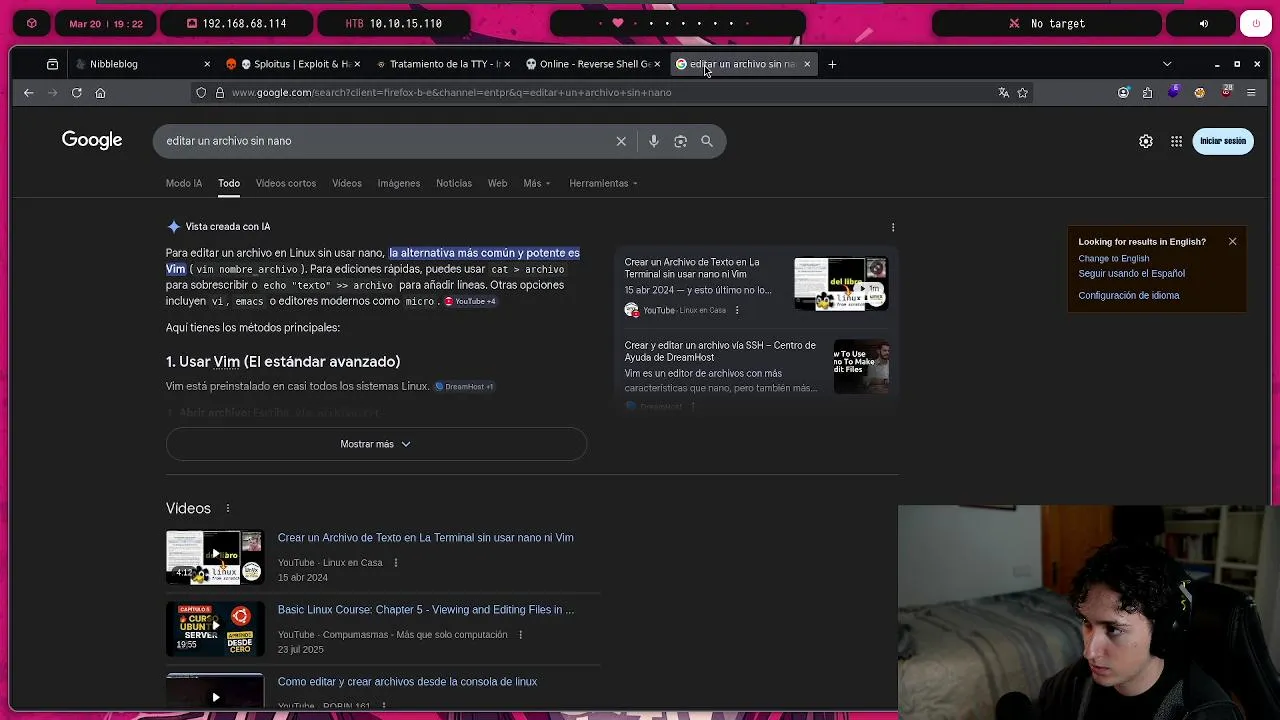Click the Firefox back arrow
Screen dimensions: 1280x720
pyautogui.click(x=28, y=92)
